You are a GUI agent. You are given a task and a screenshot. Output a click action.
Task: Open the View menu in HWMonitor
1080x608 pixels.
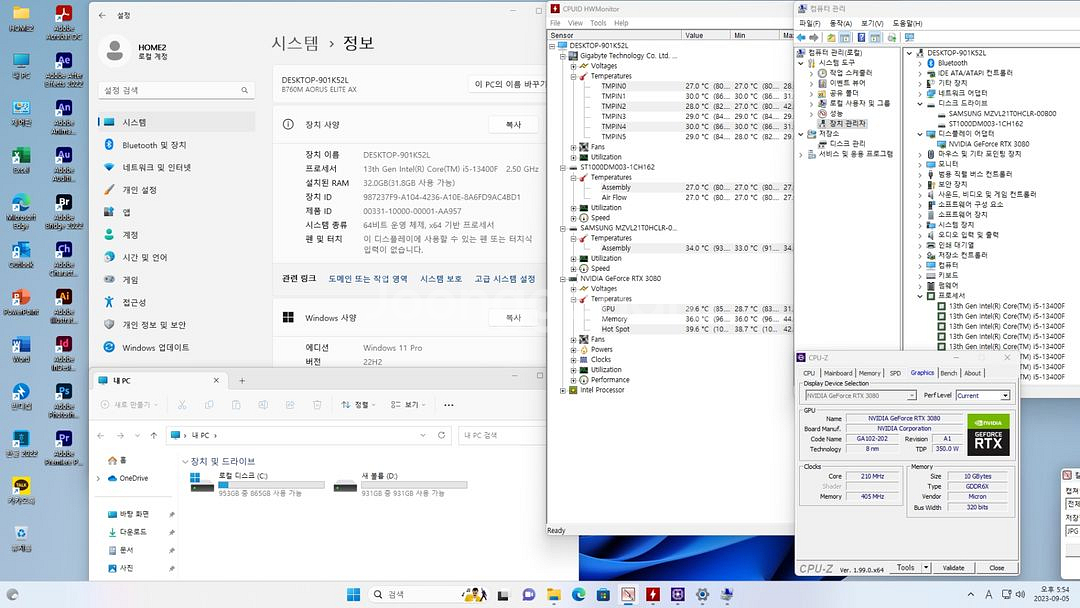coord(575,23)
